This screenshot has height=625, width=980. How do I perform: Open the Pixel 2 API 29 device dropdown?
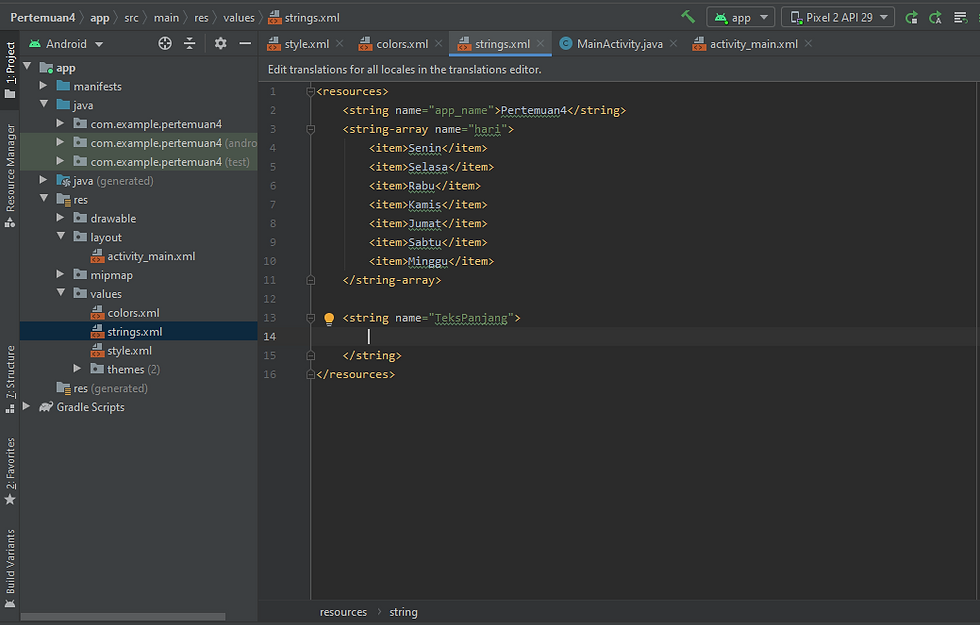point(838,18)
